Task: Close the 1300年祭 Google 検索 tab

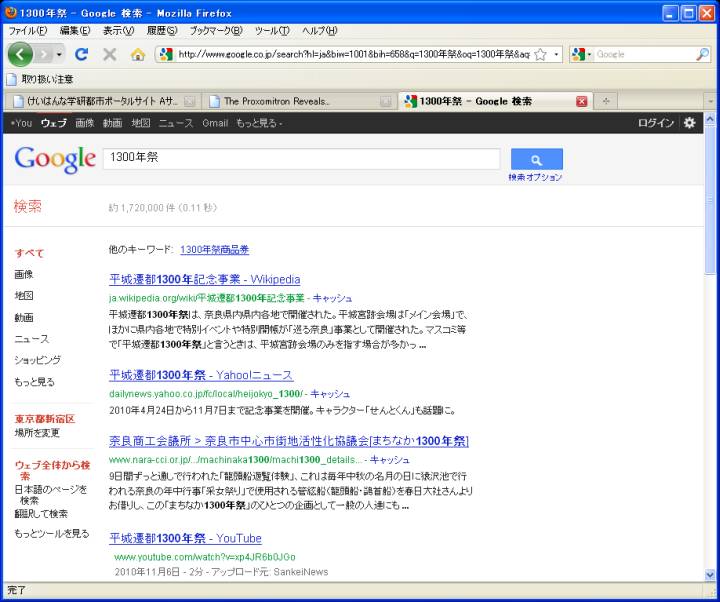Action: (x=582, y=101)
